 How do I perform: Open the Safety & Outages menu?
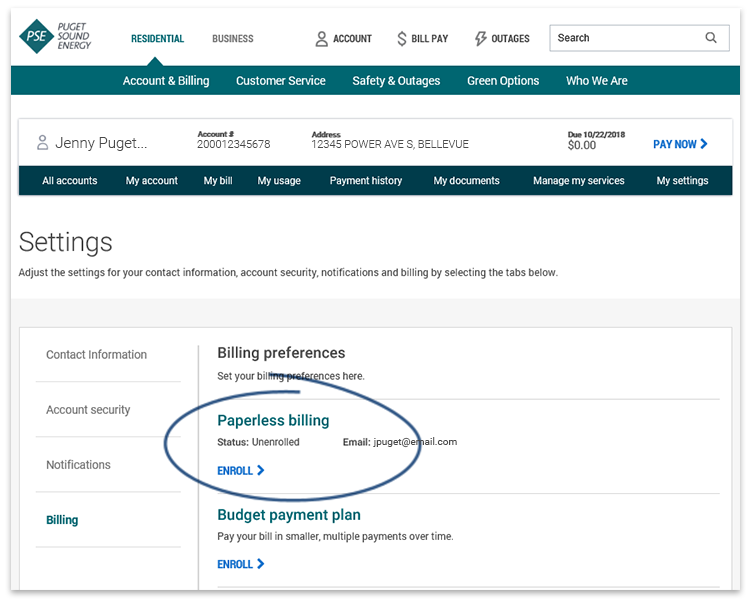click(x=396, y=80)
